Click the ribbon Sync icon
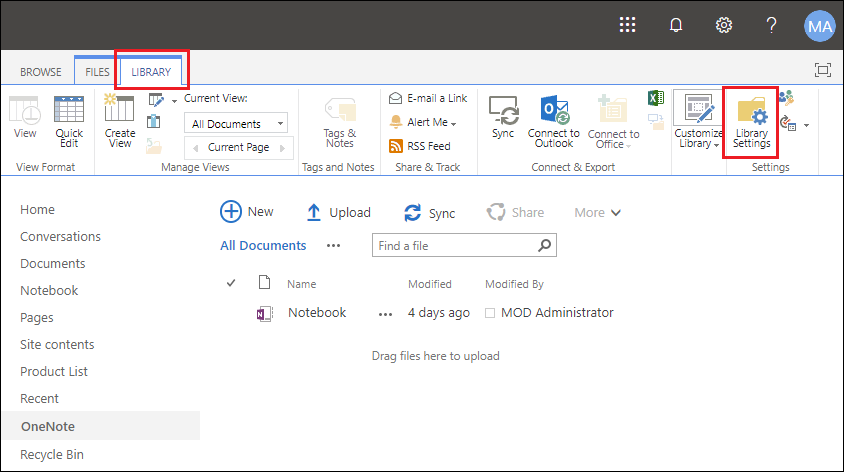This screenshot has height=472, width=844. pyautogui.click(x=503, y=110)
